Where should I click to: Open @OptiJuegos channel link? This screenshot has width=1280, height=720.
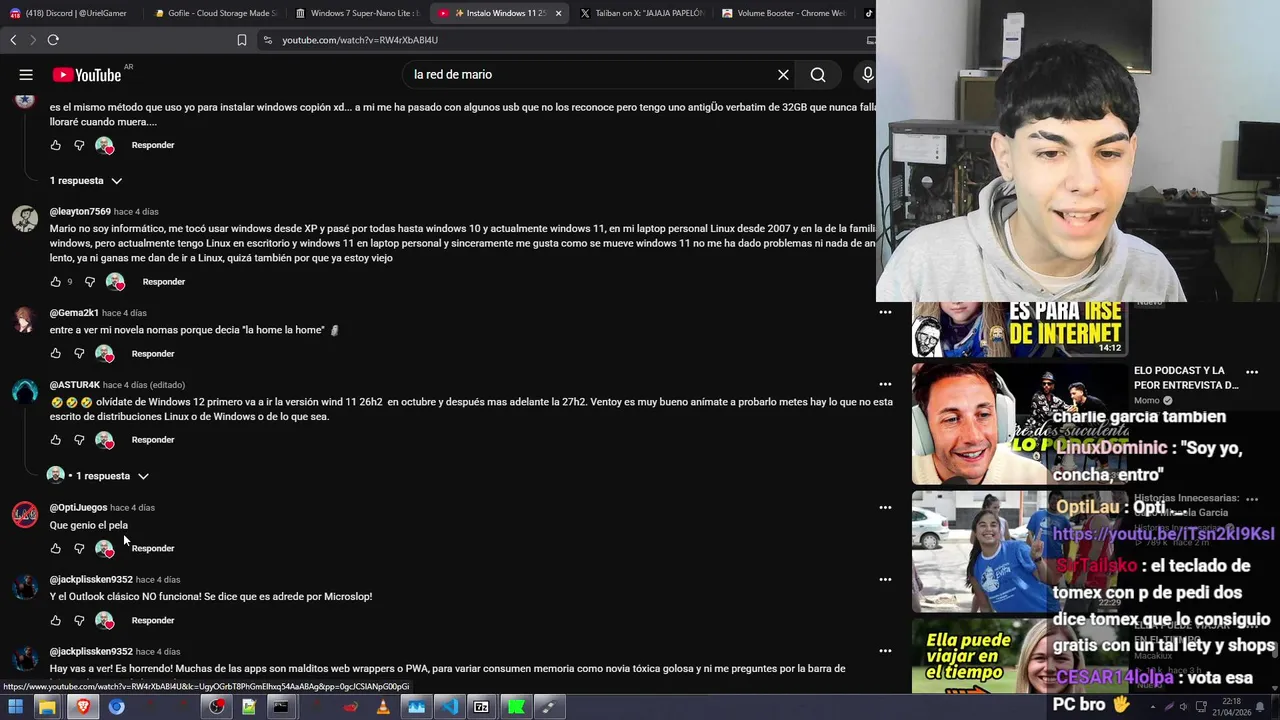78,508
